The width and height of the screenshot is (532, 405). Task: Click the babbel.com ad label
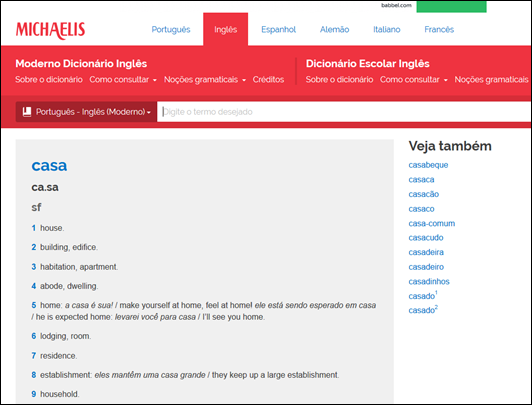[x=396, y=5]
